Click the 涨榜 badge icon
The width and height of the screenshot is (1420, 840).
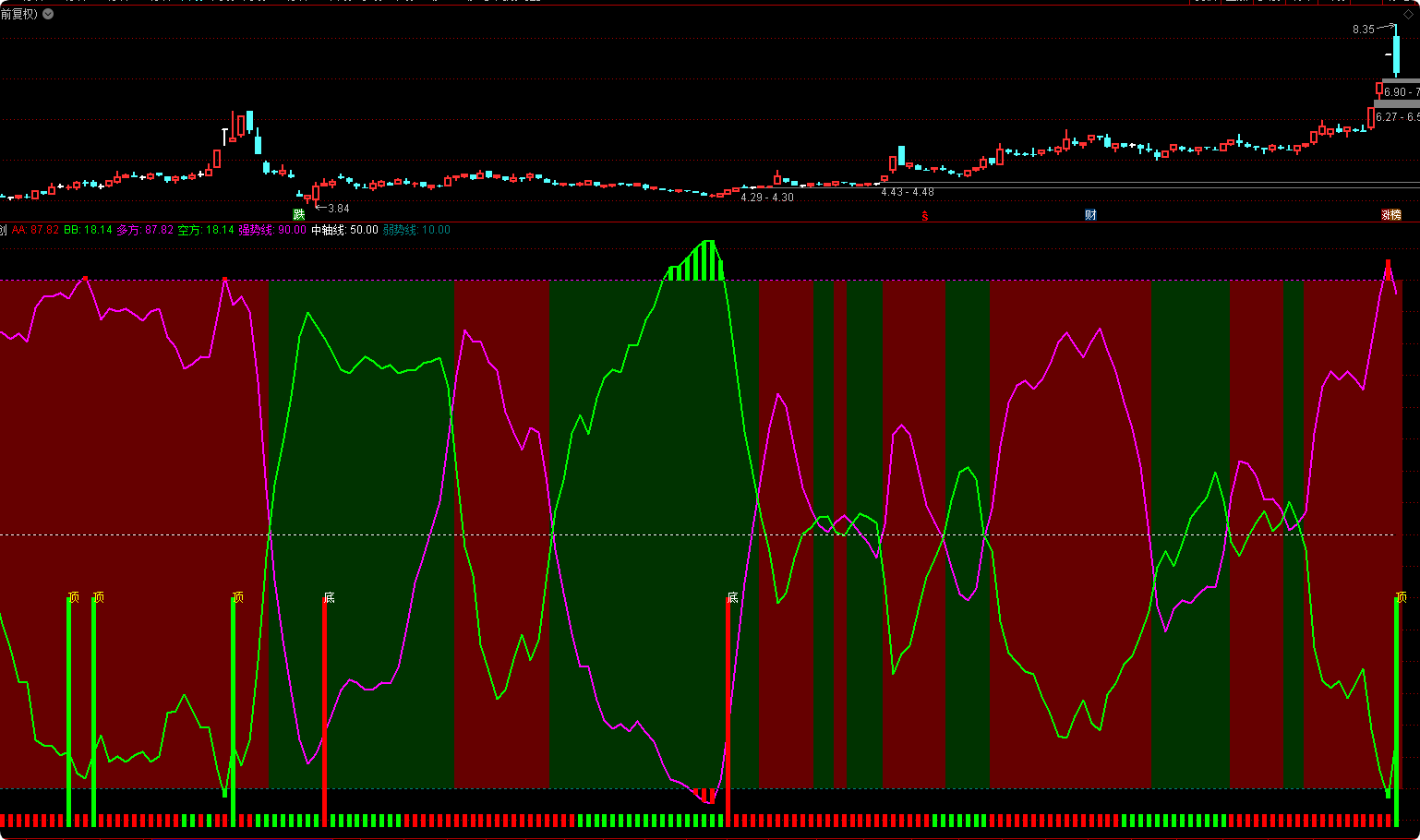[1390, 215]
